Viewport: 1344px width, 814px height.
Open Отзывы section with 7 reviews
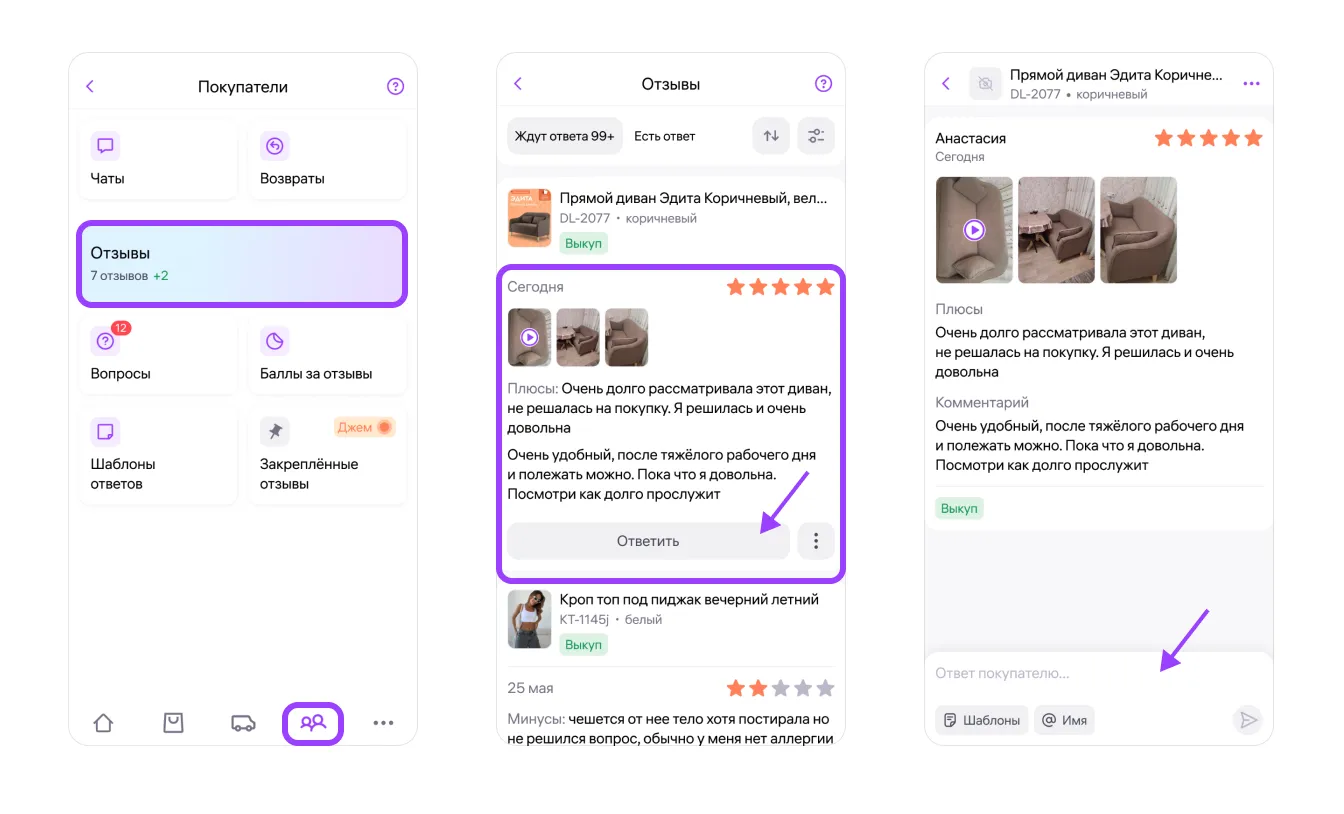click(x=242, y=263)
